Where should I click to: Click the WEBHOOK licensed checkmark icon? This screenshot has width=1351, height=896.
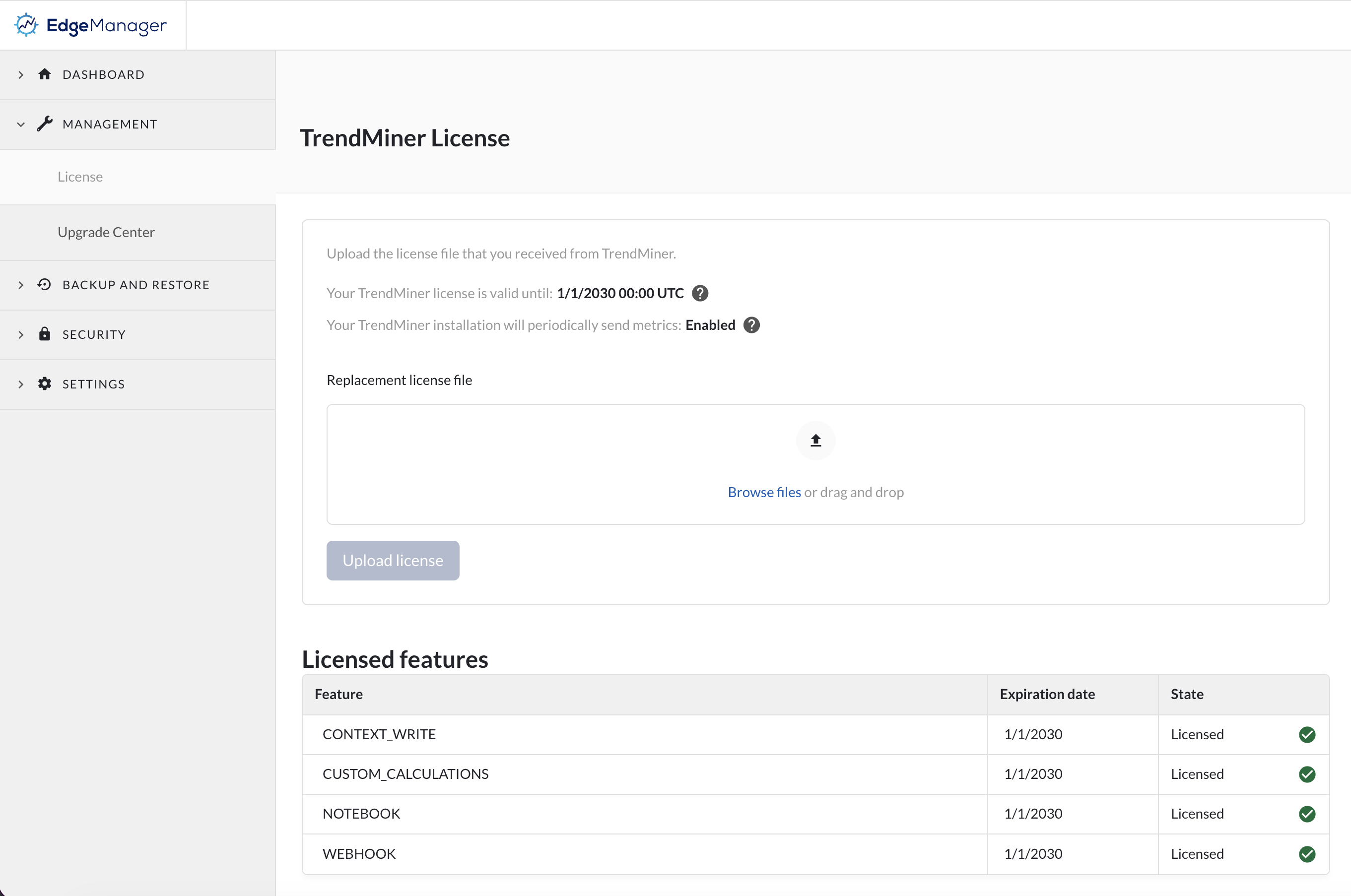[x=1307, y=854]
